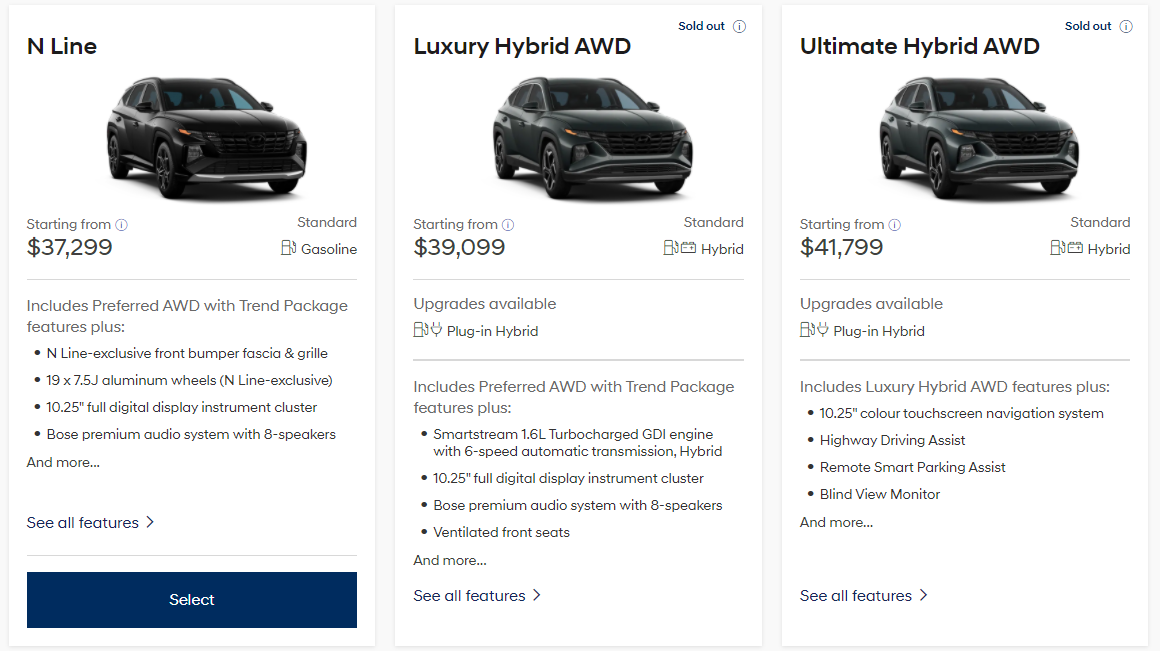This screenshot has width=1160, height=651.
Task: Click the N Line trim title
Action: (x=62, y=46)
